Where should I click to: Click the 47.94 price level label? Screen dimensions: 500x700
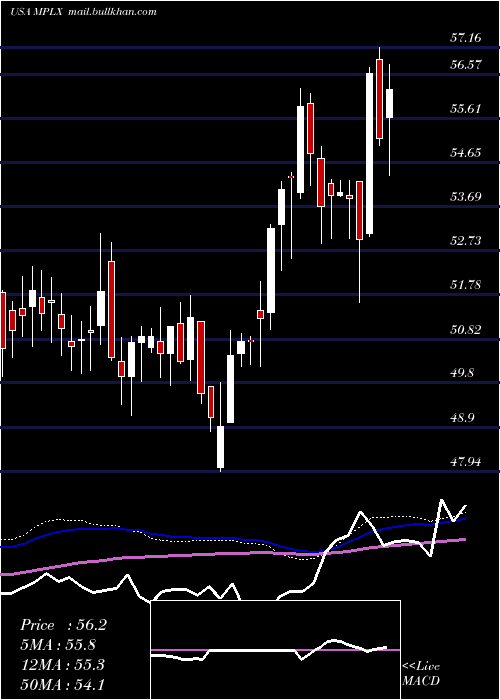tap(465, 461)
